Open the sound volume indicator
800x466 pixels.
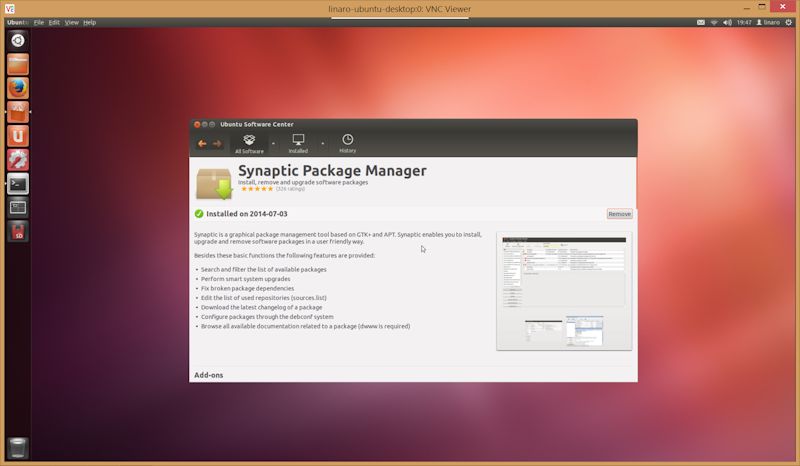728,22
